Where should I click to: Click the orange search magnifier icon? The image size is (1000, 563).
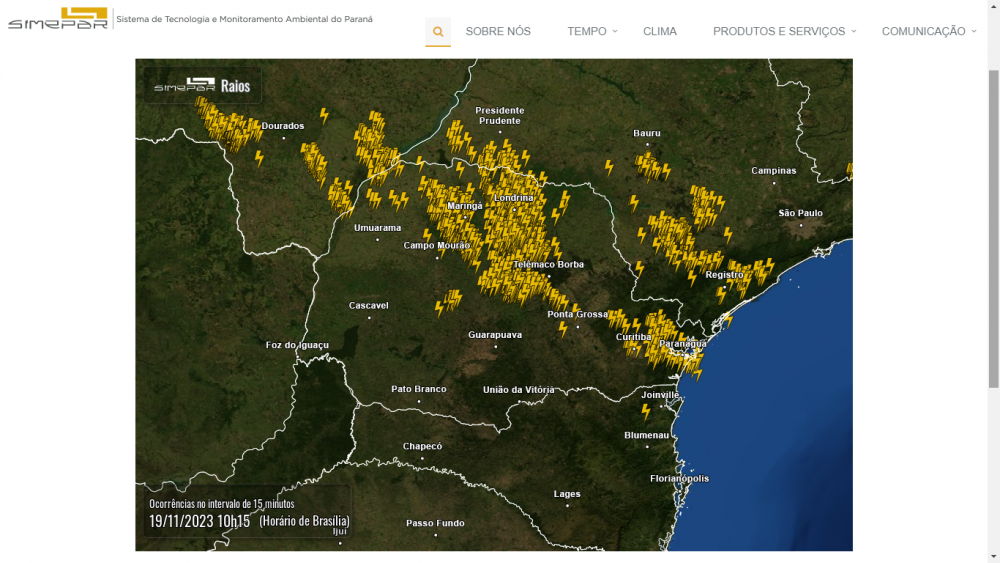coord(438,31)
